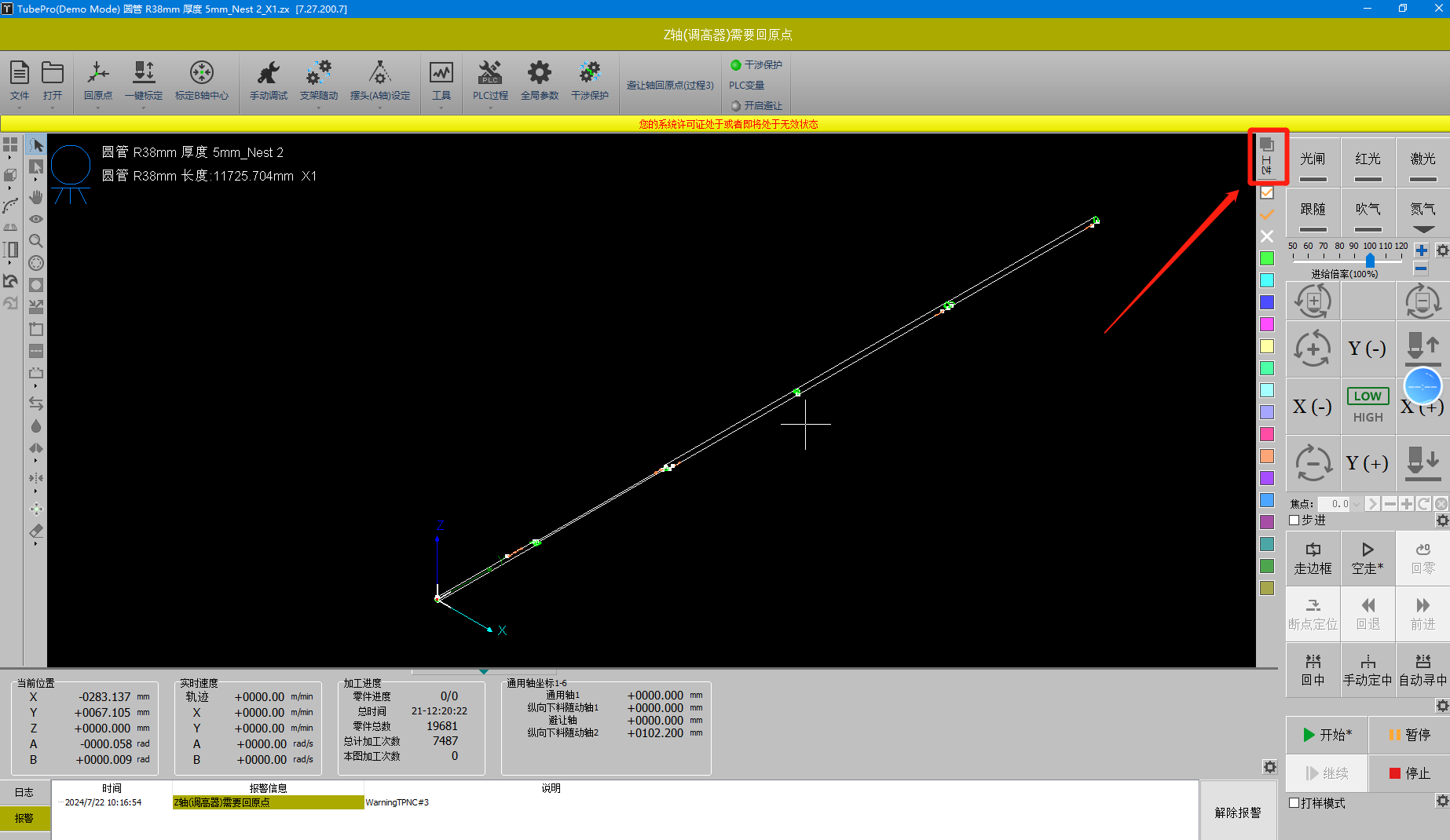Click the PLC变量 item
1450x840 pixels.
[746, 85]
